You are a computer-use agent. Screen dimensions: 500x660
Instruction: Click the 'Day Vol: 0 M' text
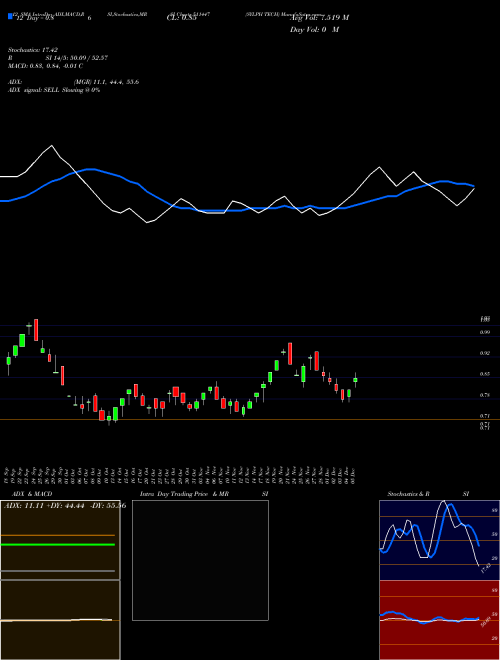coord(314,30)
